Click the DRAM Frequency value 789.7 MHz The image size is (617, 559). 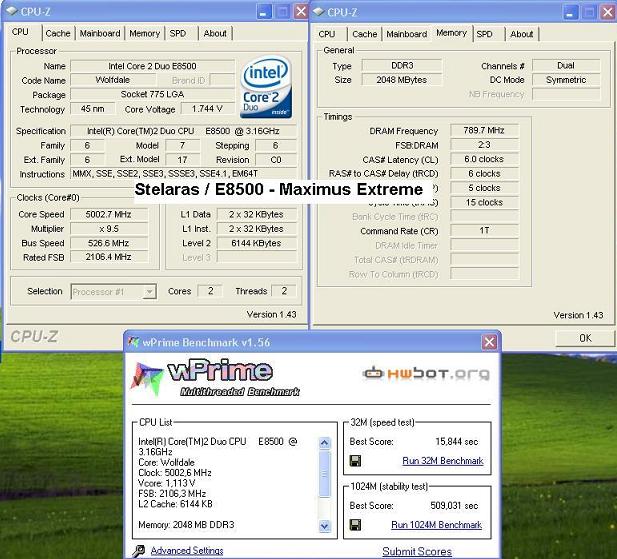coord(484,130)
